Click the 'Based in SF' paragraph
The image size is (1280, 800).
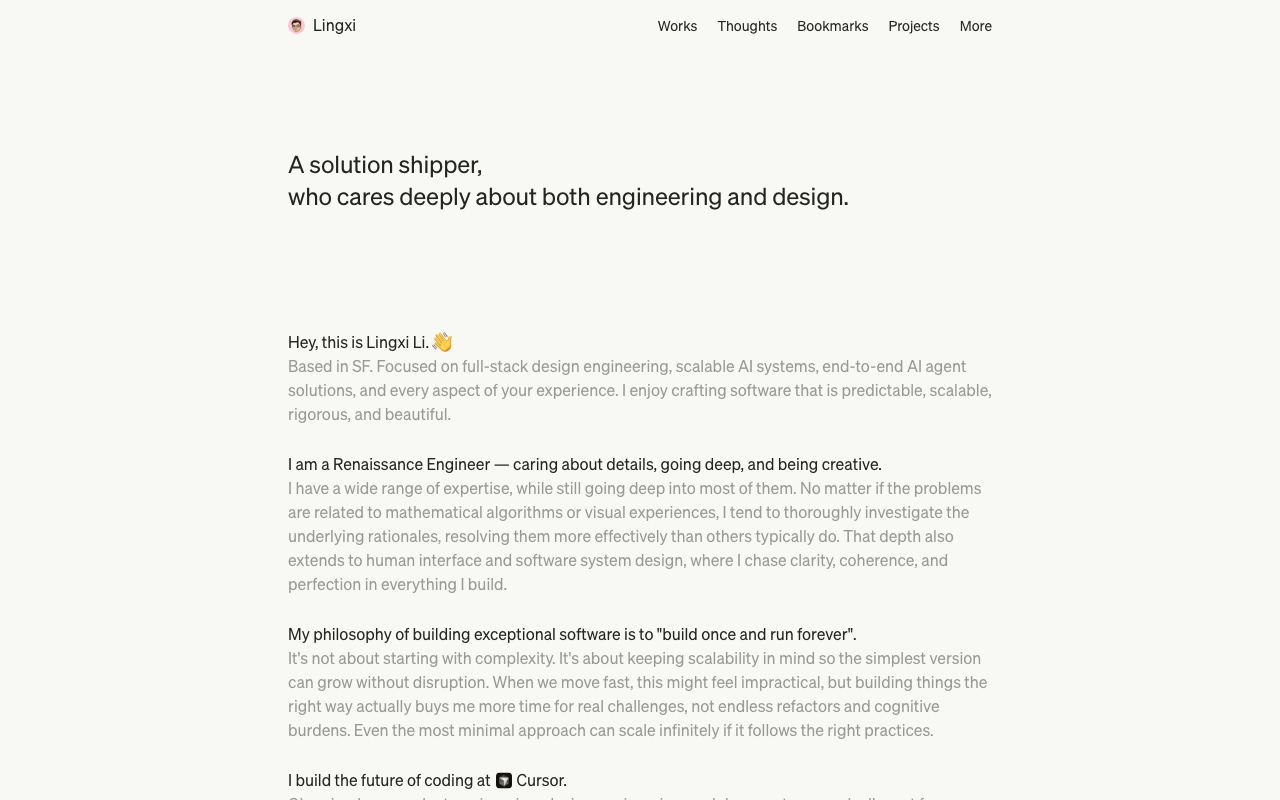coord(640,390)
